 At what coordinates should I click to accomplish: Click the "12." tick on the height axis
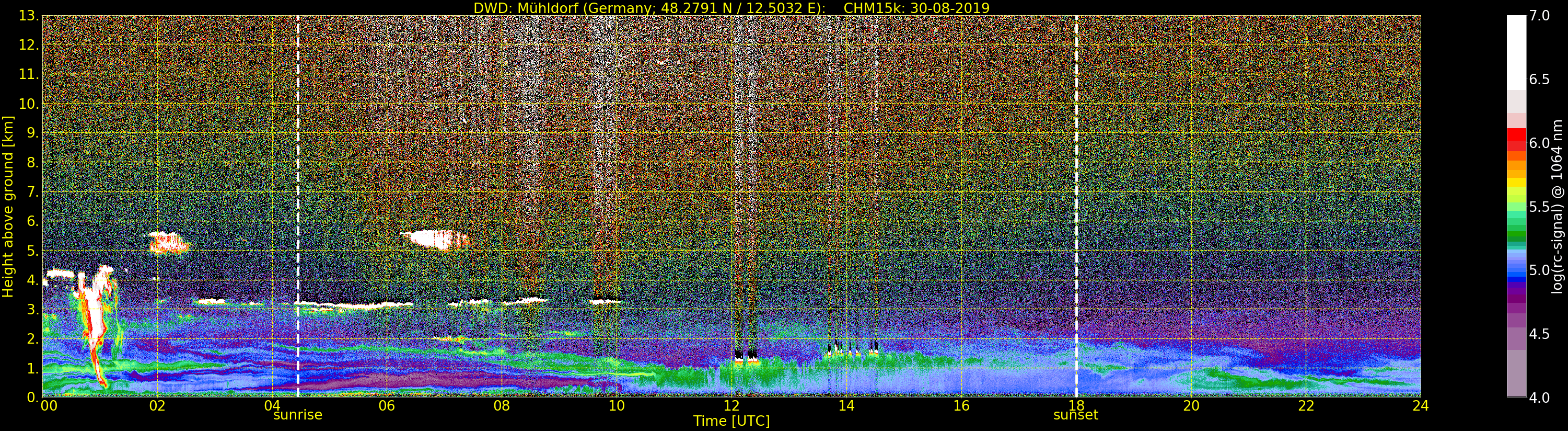tap(29, 45)
